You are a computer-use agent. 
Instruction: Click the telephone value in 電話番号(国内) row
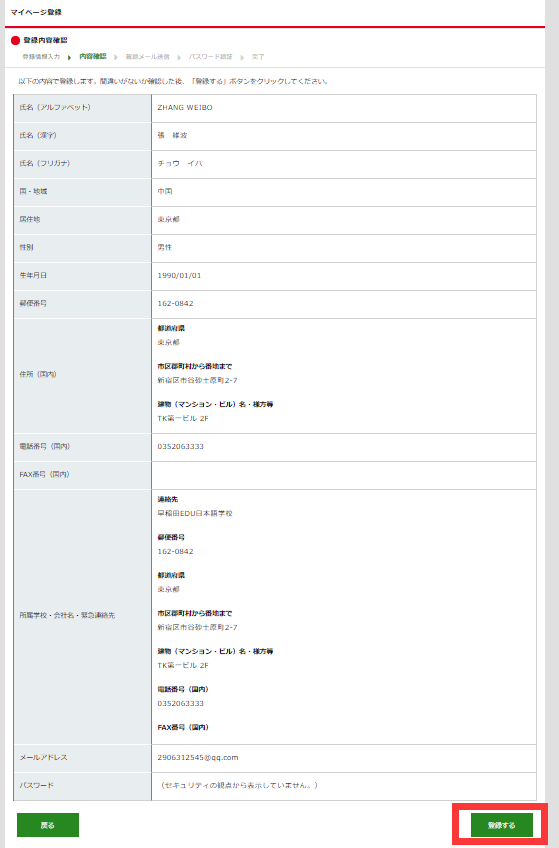[x=181, y=447]
